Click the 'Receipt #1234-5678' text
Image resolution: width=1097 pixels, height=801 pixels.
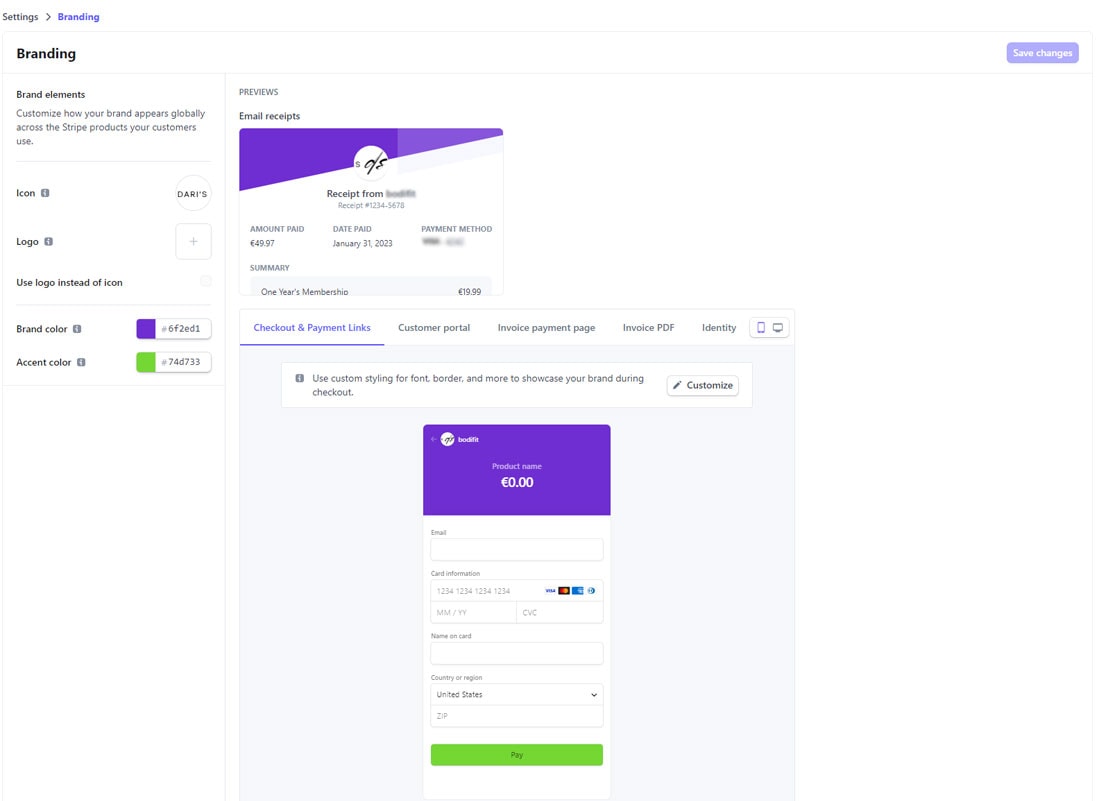tap(371, 206)
